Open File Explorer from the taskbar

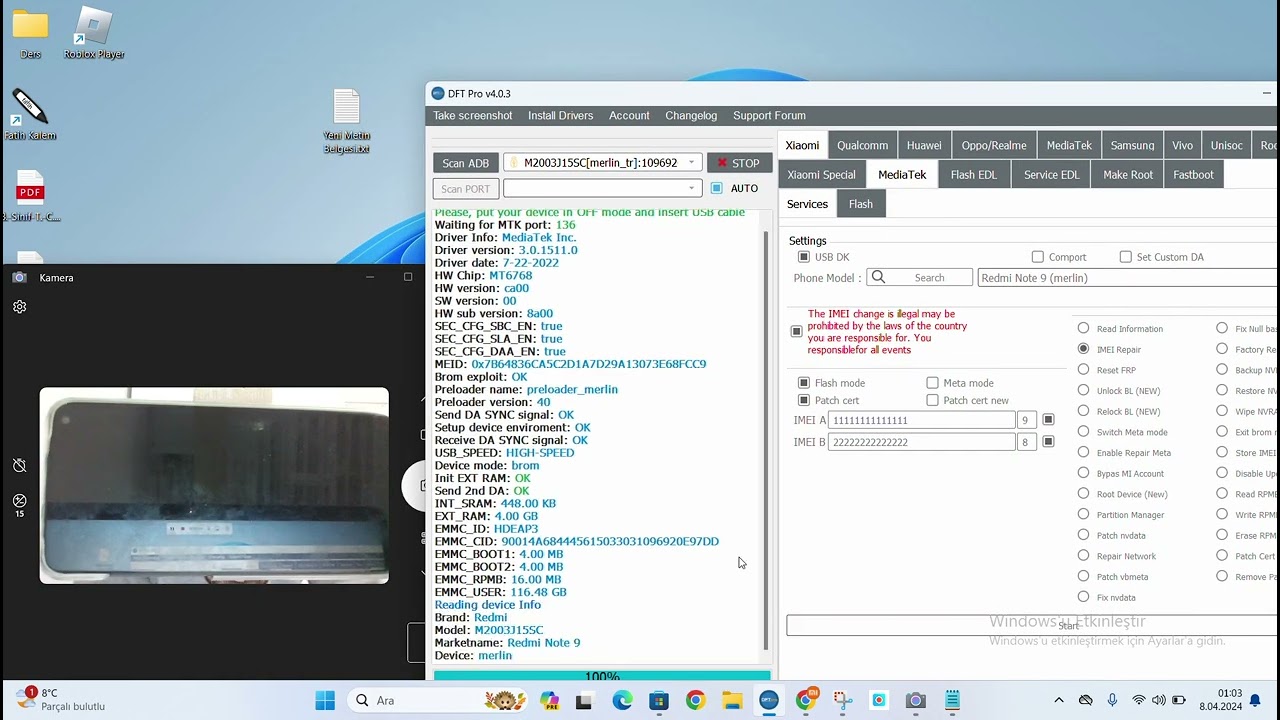pos(732,701)
